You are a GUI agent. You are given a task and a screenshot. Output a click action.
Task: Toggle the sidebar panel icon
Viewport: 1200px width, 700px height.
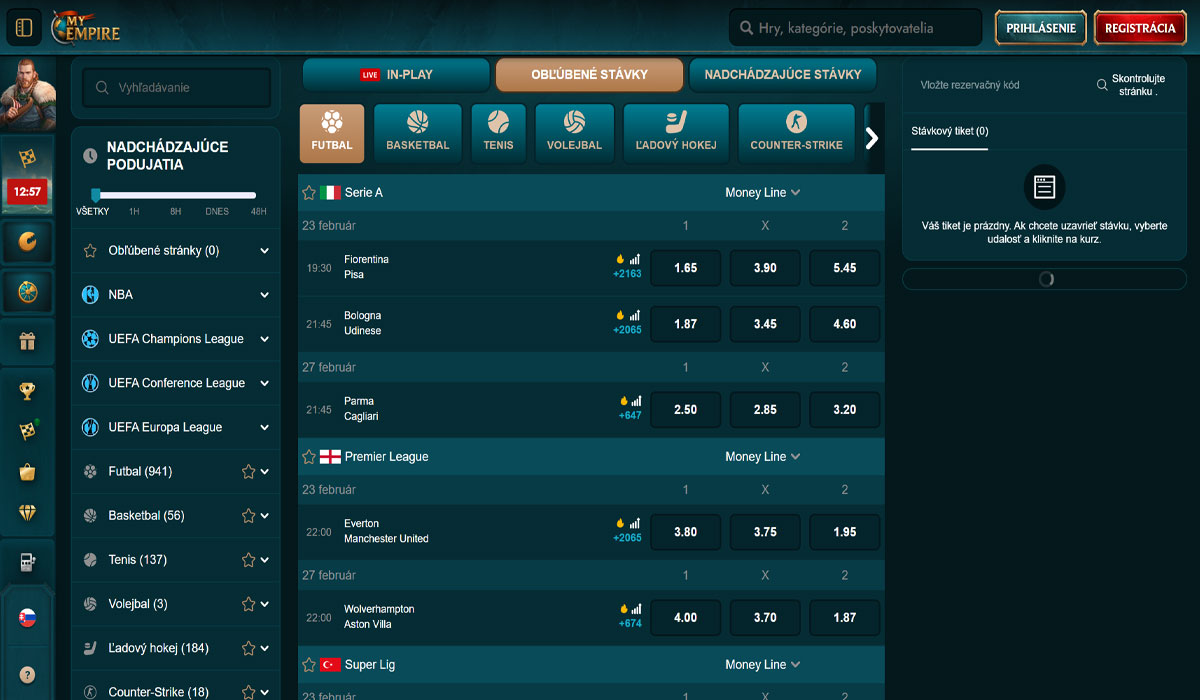[24, 28]
